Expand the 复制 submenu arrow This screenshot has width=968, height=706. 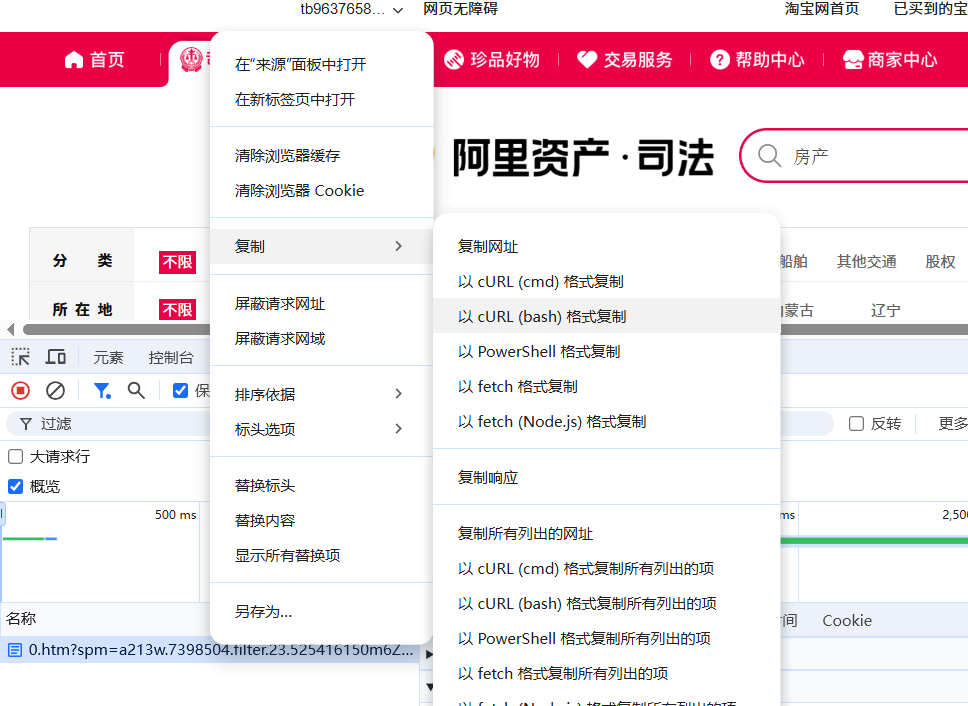click(x=399, y=246)
